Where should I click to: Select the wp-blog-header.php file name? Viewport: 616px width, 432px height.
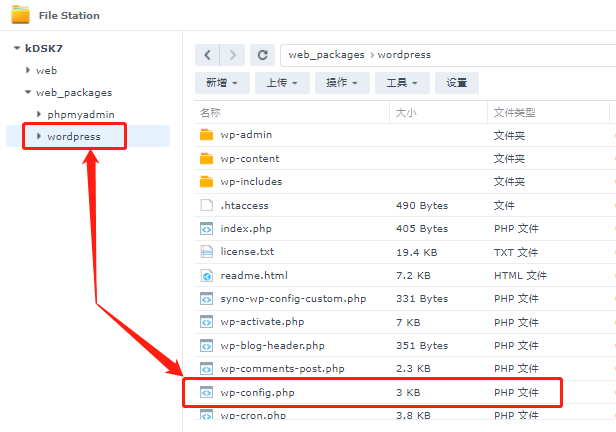pos(273,346)
